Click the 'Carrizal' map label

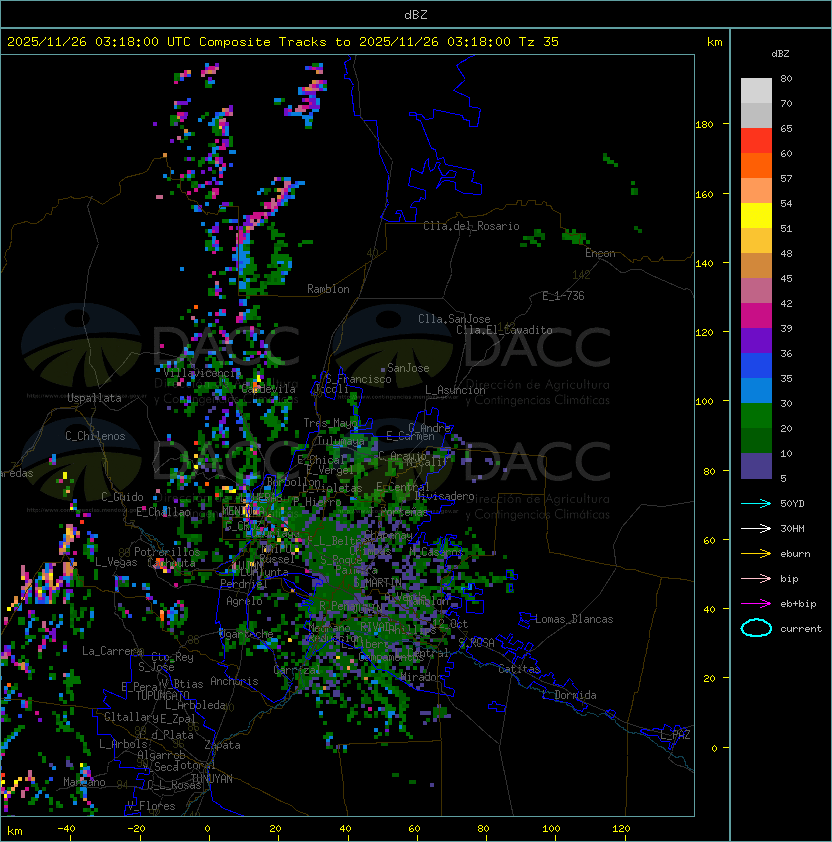click(x=297, y=670)
